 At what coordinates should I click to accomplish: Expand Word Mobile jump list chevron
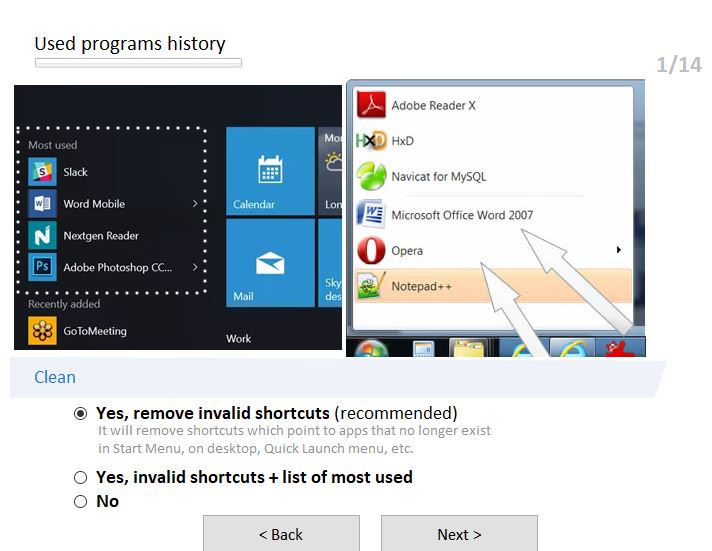195,204
